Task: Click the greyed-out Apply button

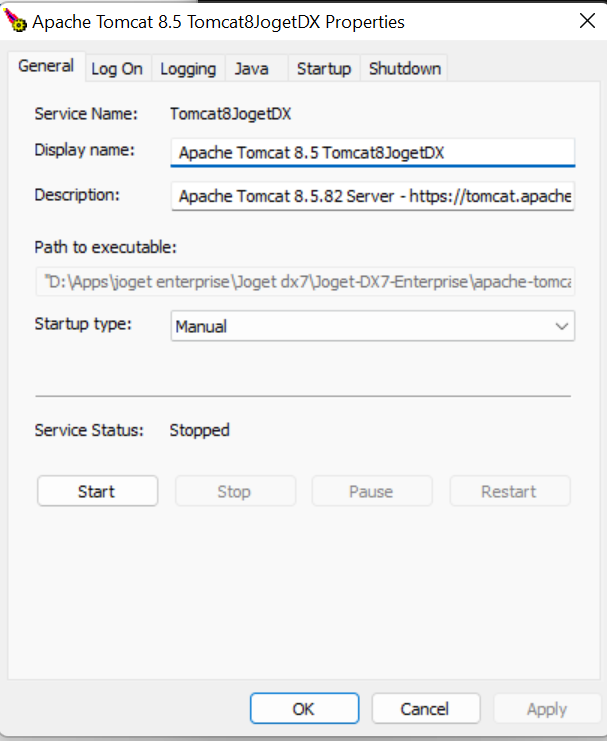Action: 547,709
